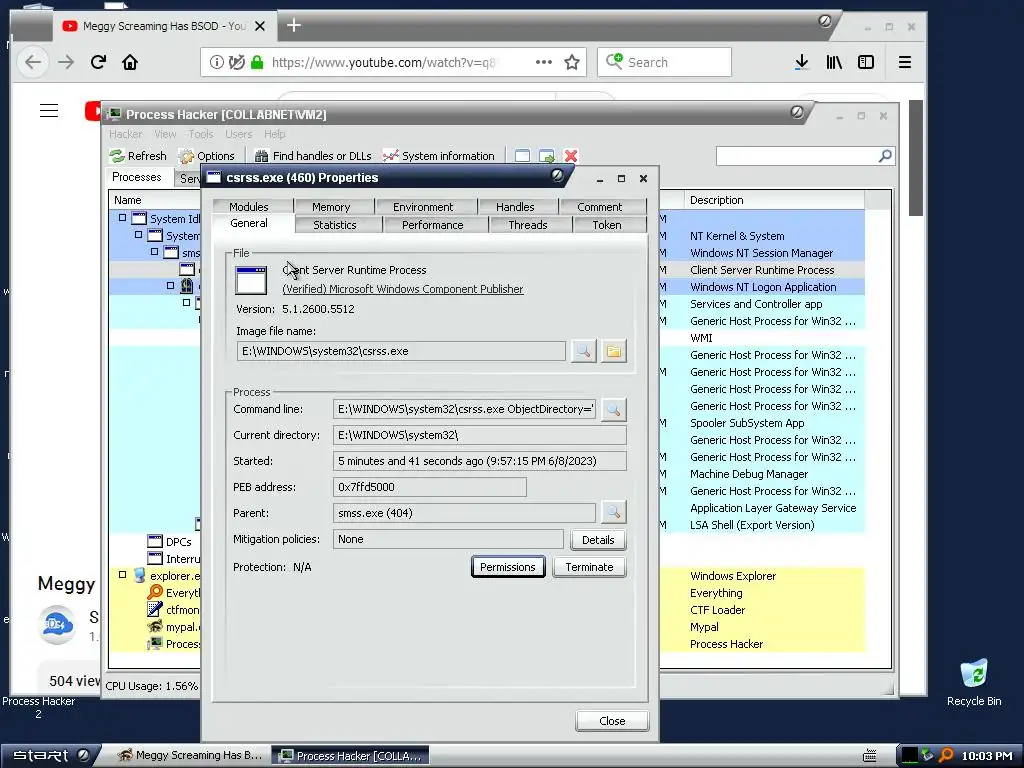
Task: Focus the Image file name field
Action: coord(401,351)
